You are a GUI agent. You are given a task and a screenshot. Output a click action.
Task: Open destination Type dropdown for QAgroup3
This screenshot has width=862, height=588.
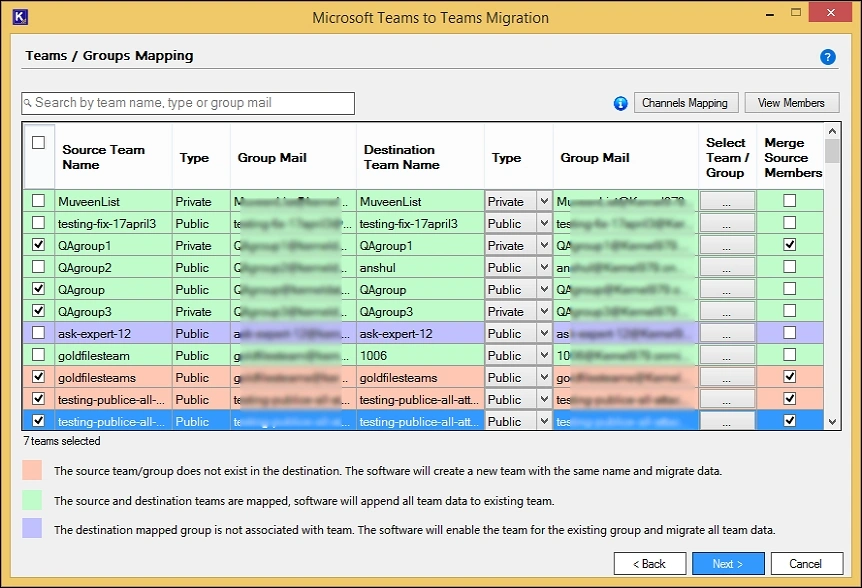point(544,311)
